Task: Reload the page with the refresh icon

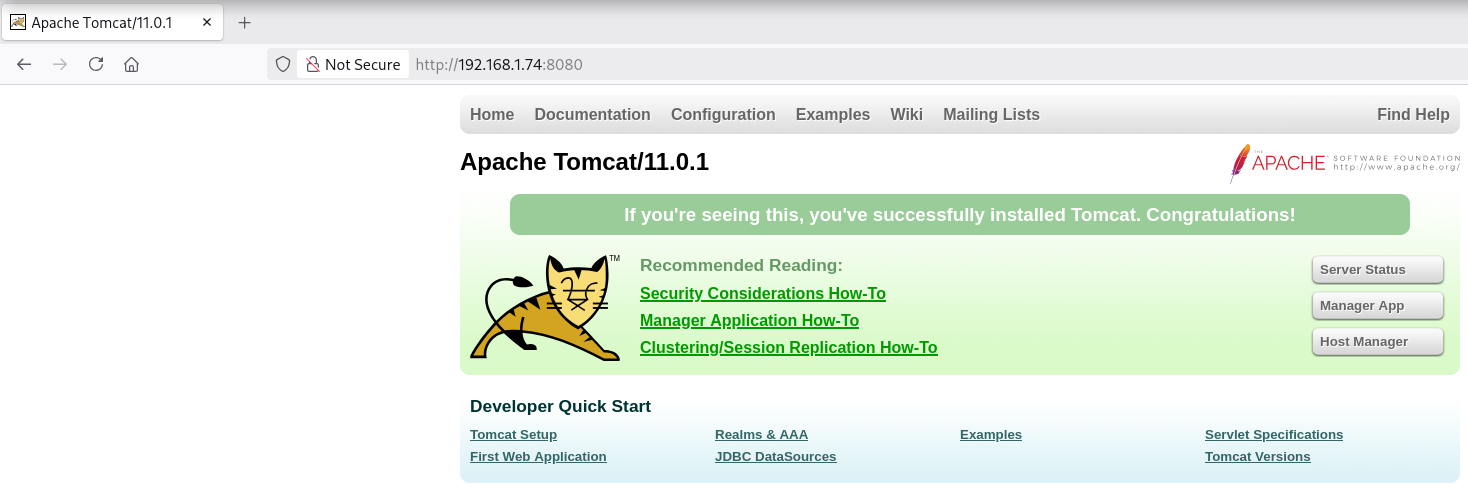Action: click(96, 64)
